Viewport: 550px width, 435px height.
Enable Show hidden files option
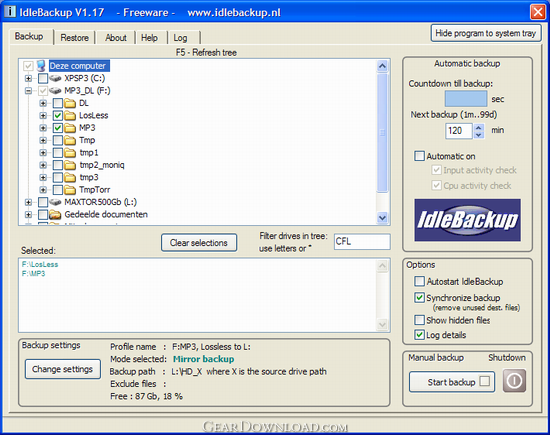pos(420,320)
